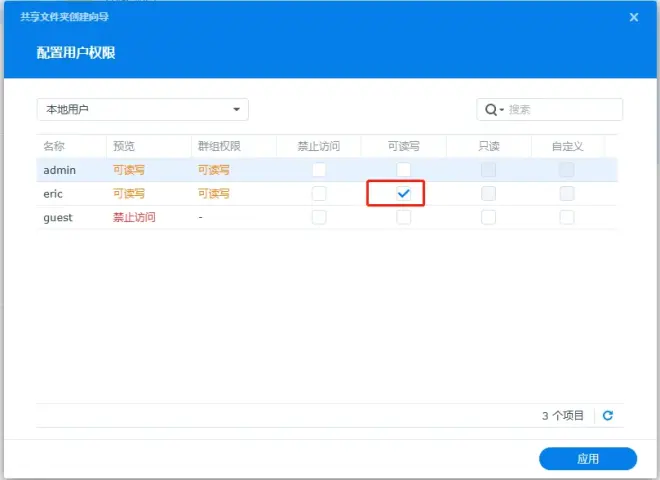
Task: Apply settings with the 应用 button
Action: pyautogui.click(x=588, y=459)
